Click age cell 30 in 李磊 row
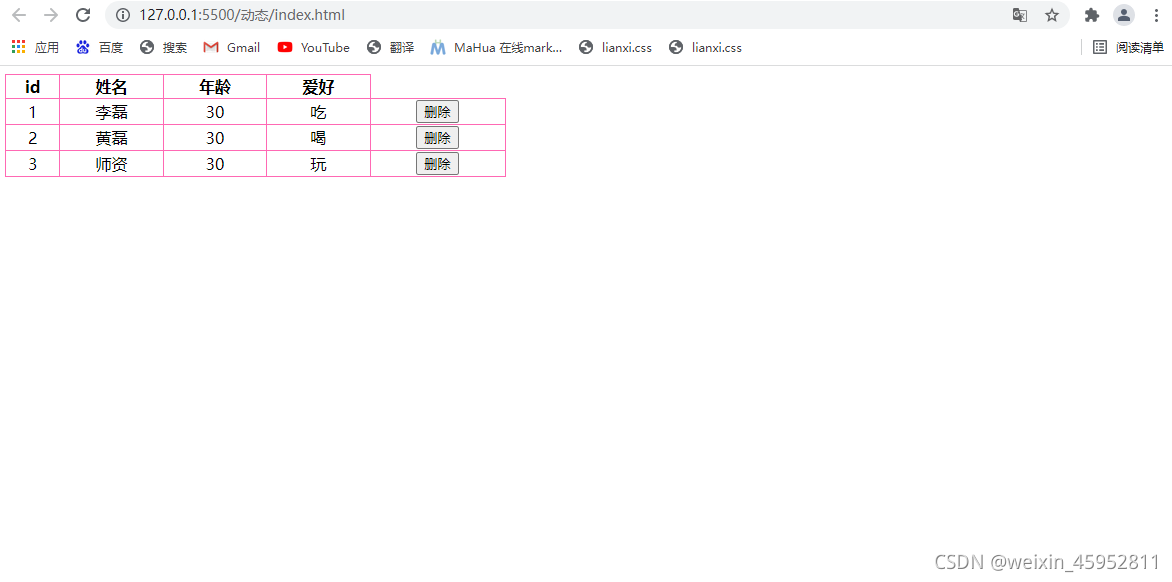Screen dimensions: 1172x582 215,112
